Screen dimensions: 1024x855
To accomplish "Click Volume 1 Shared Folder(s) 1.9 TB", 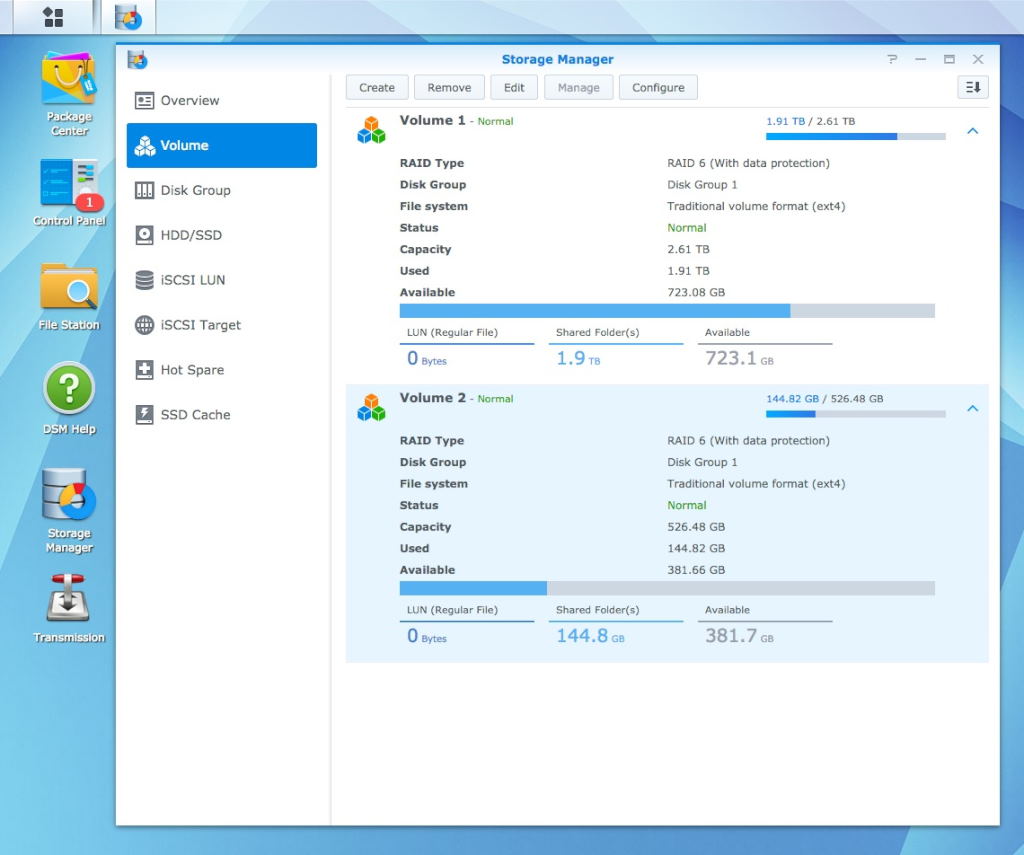I will coord(578,359).
